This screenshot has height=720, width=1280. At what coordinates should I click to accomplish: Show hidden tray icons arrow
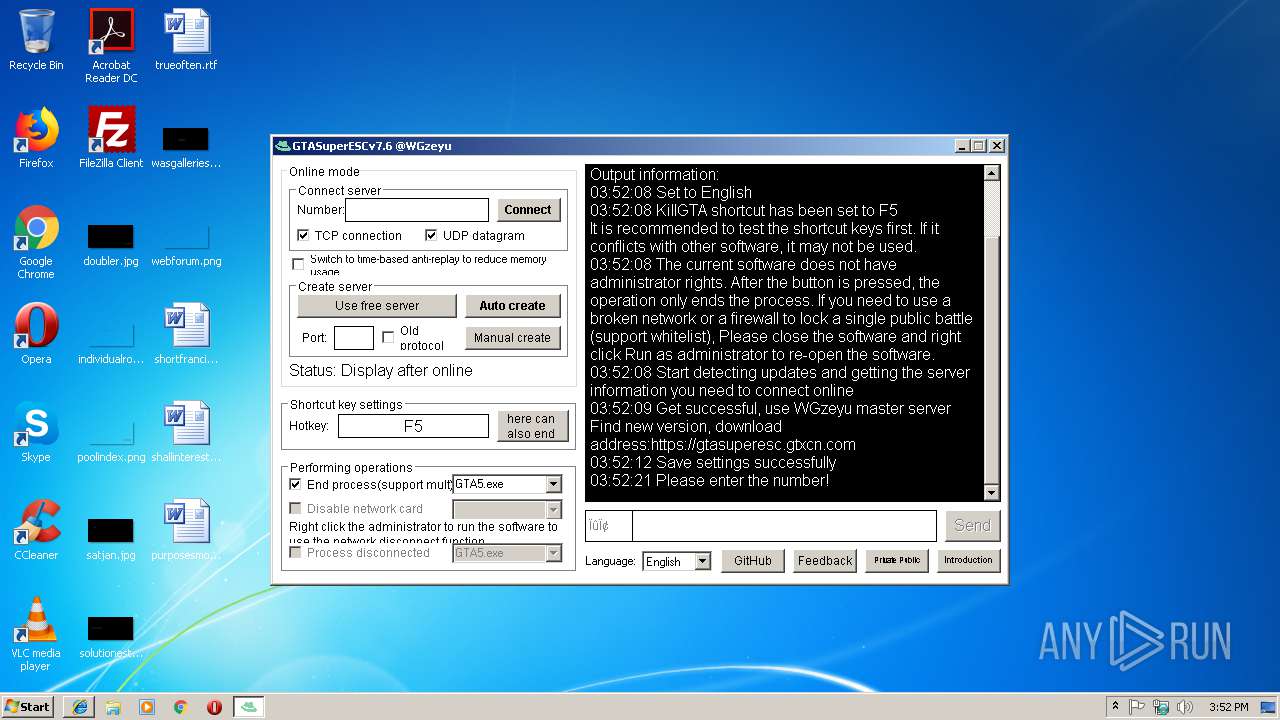pos(1115,707)
